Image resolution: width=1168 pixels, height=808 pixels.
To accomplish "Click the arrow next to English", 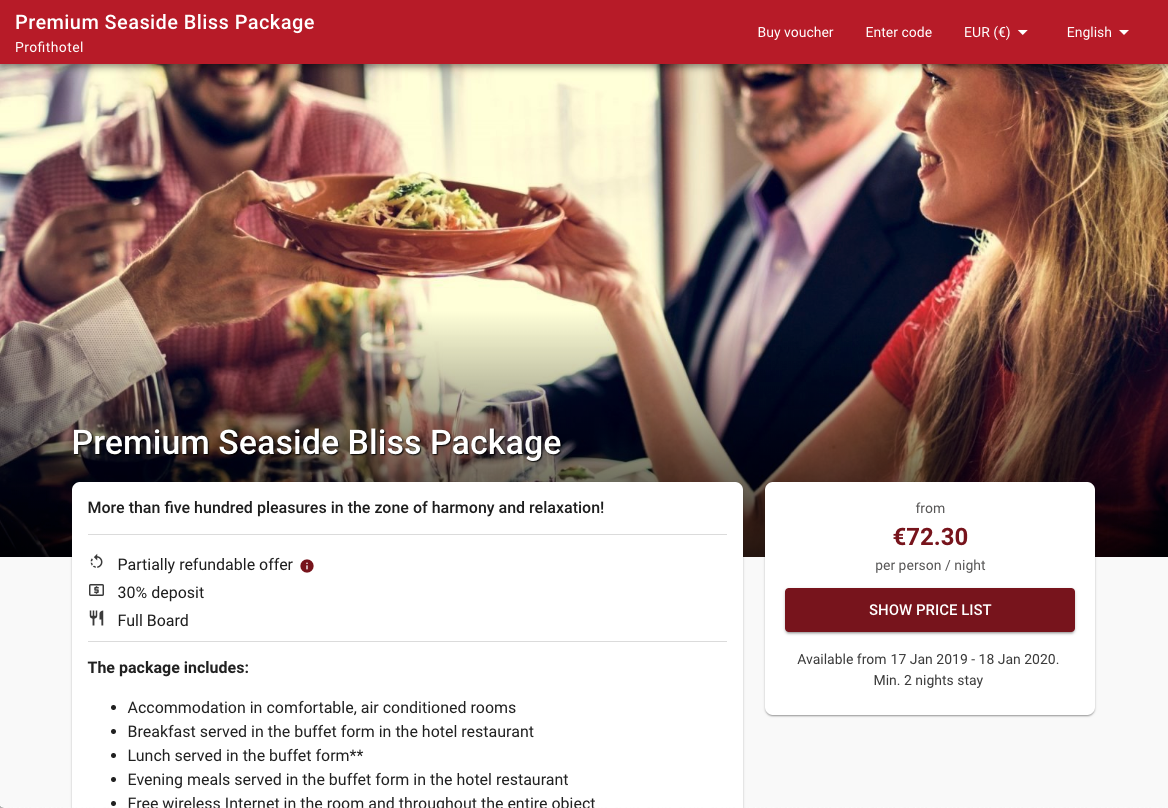I will (1124, 33).
